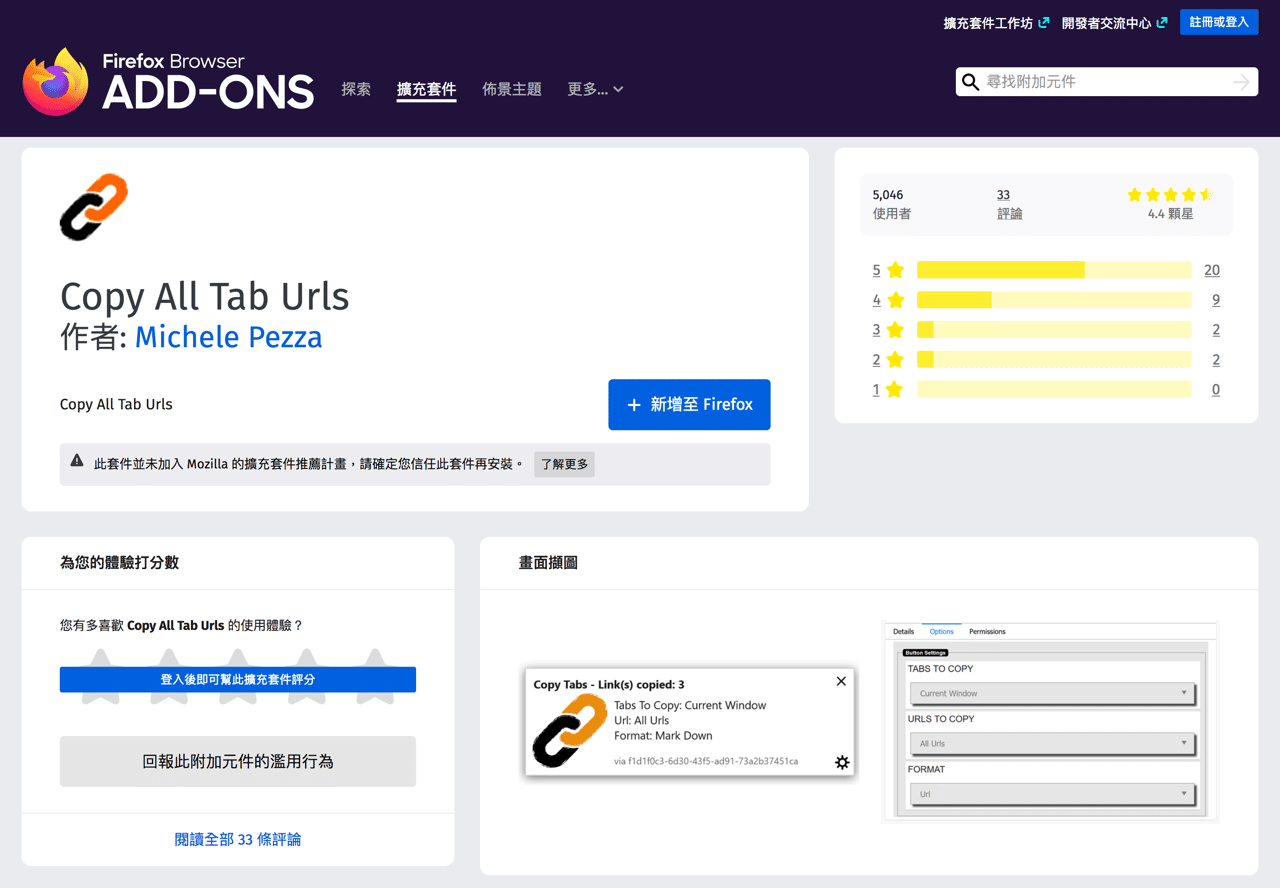
Task: Open the 了解更多 button
Action: tap(564, 464)
